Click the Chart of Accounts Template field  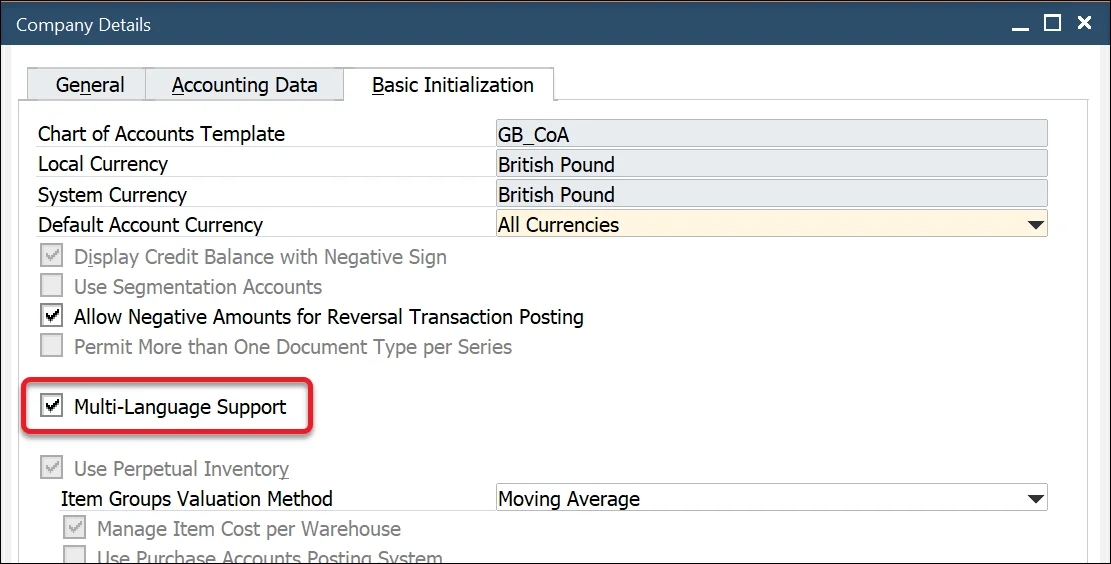(771, 134)
